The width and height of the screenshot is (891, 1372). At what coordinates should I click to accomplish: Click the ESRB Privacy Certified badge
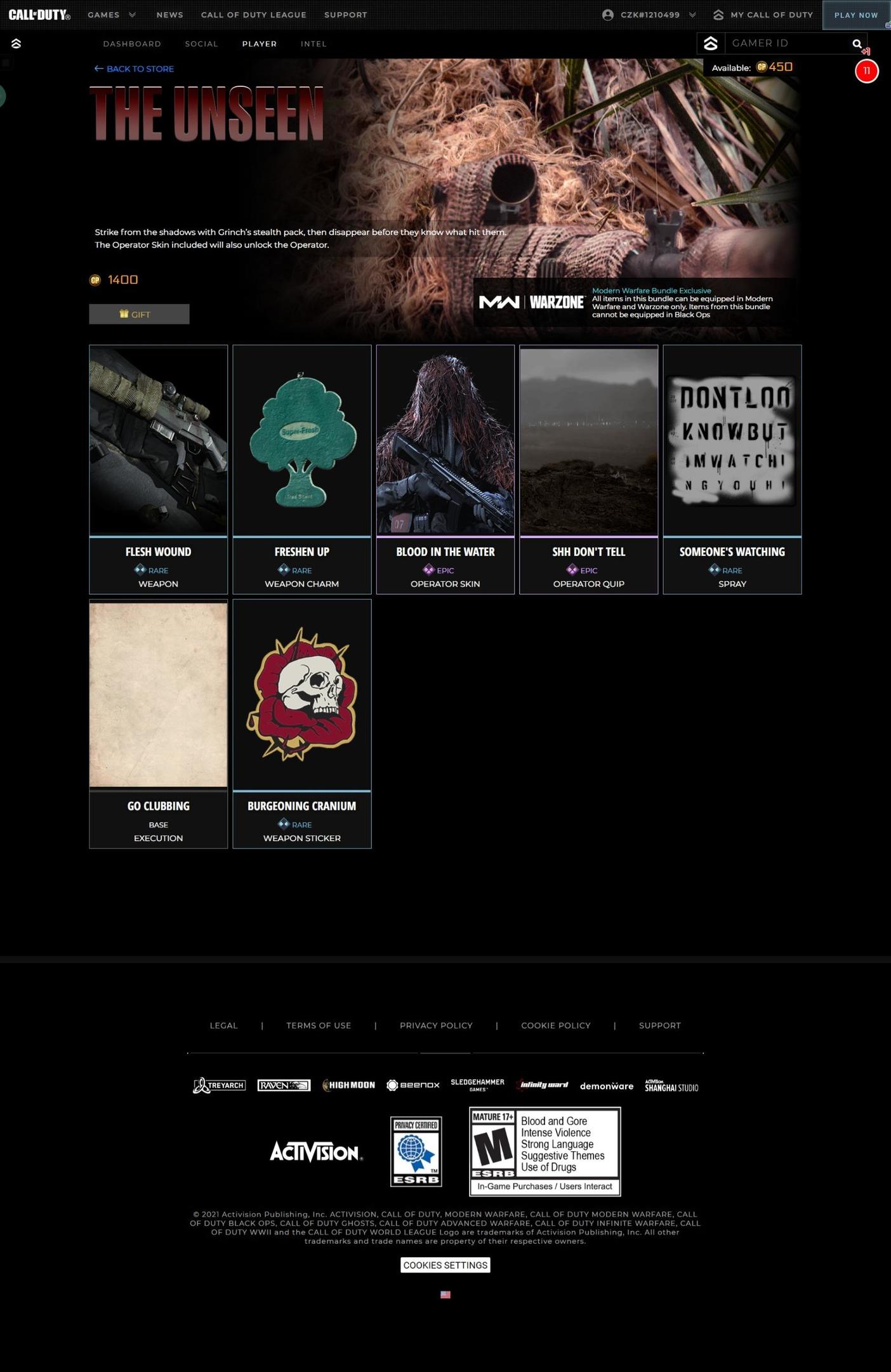pos(416,1151)
